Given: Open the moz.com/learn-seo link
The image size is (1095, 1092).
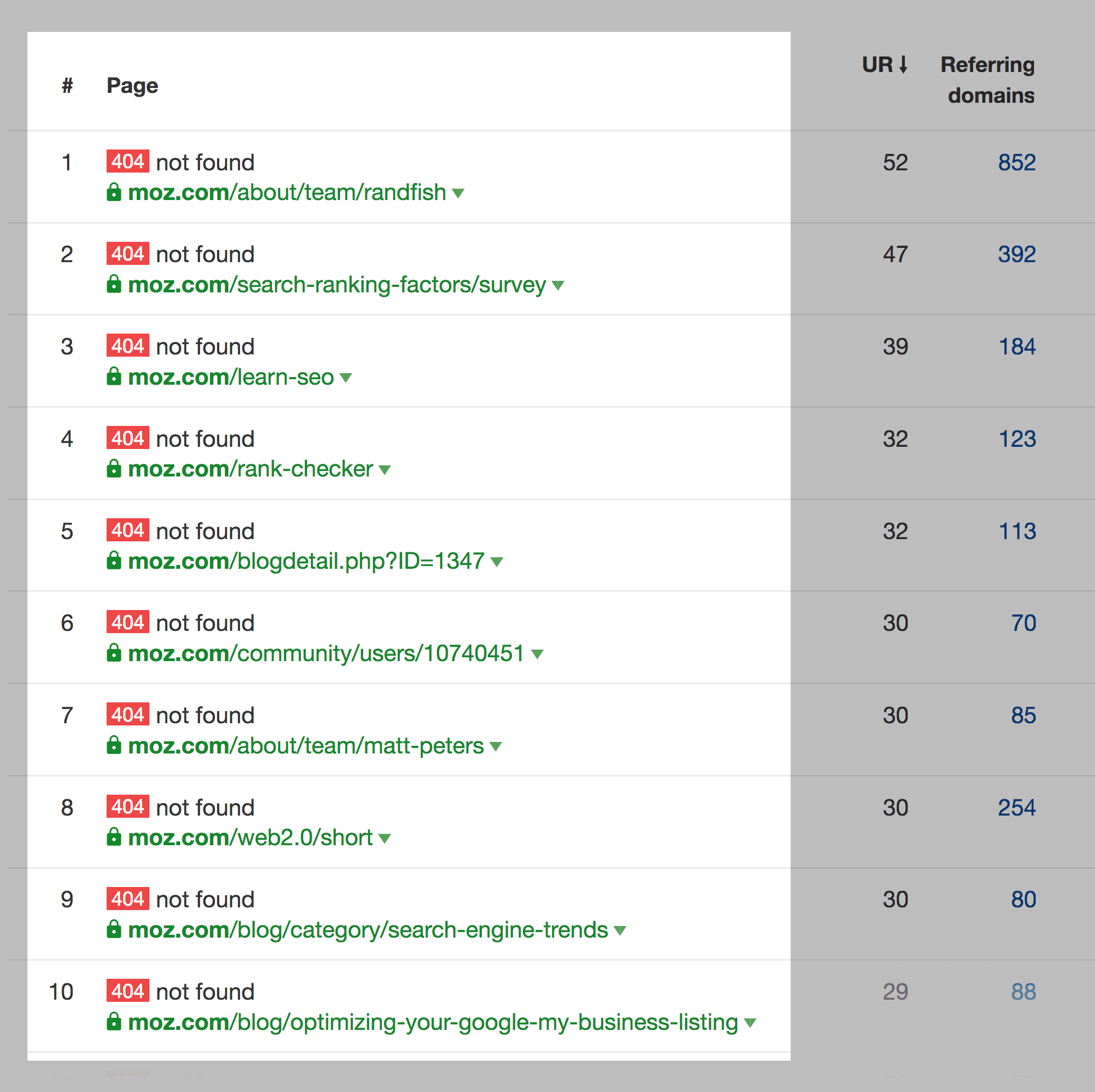Looking at the screenshot, I should point(231,376).
